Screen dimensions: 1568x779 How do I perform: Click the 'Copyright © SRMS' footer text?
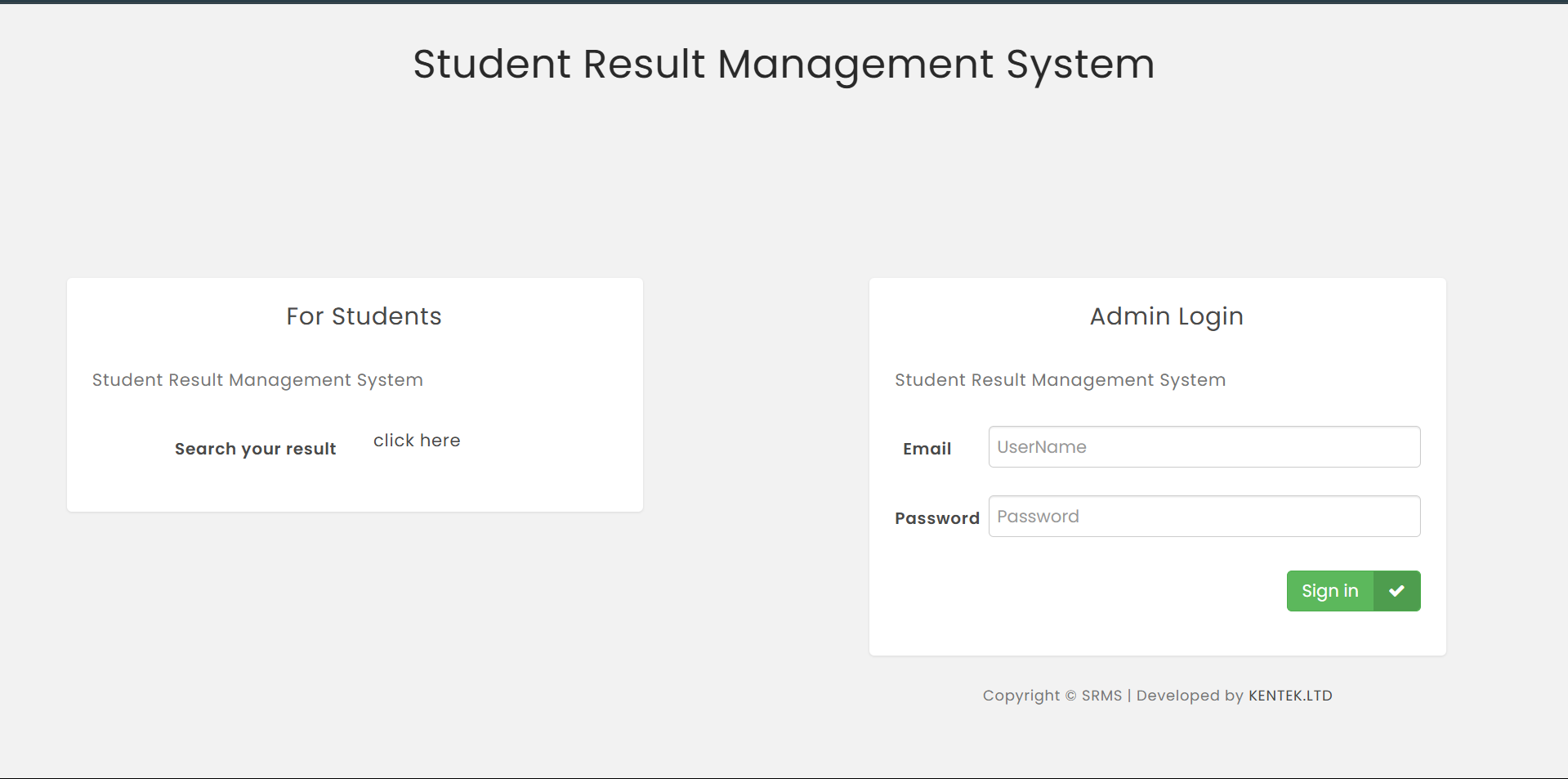click(x=1052, y=696)
